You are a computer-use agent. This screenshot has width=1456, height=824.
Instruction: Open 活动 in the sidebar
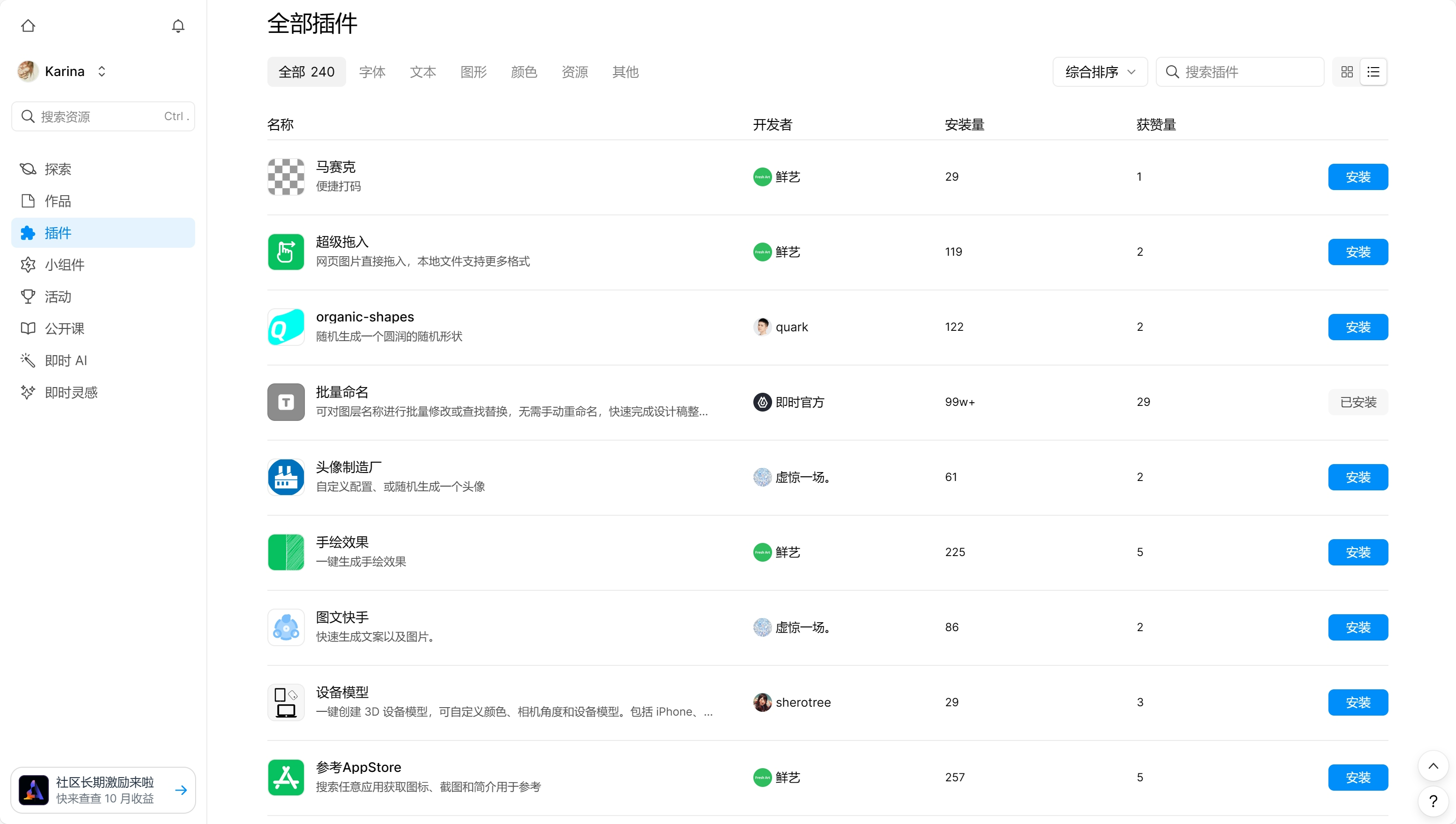103,297
